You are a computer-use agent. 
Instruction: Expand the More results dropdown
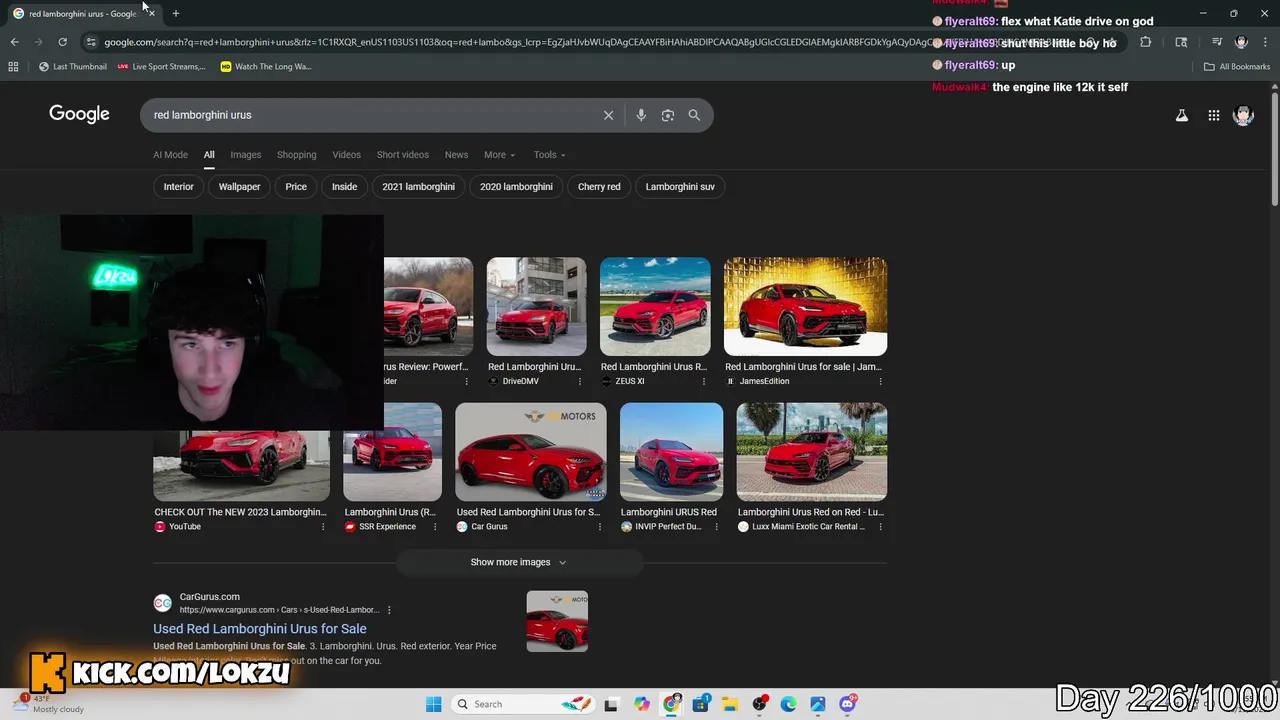point(499,155)
